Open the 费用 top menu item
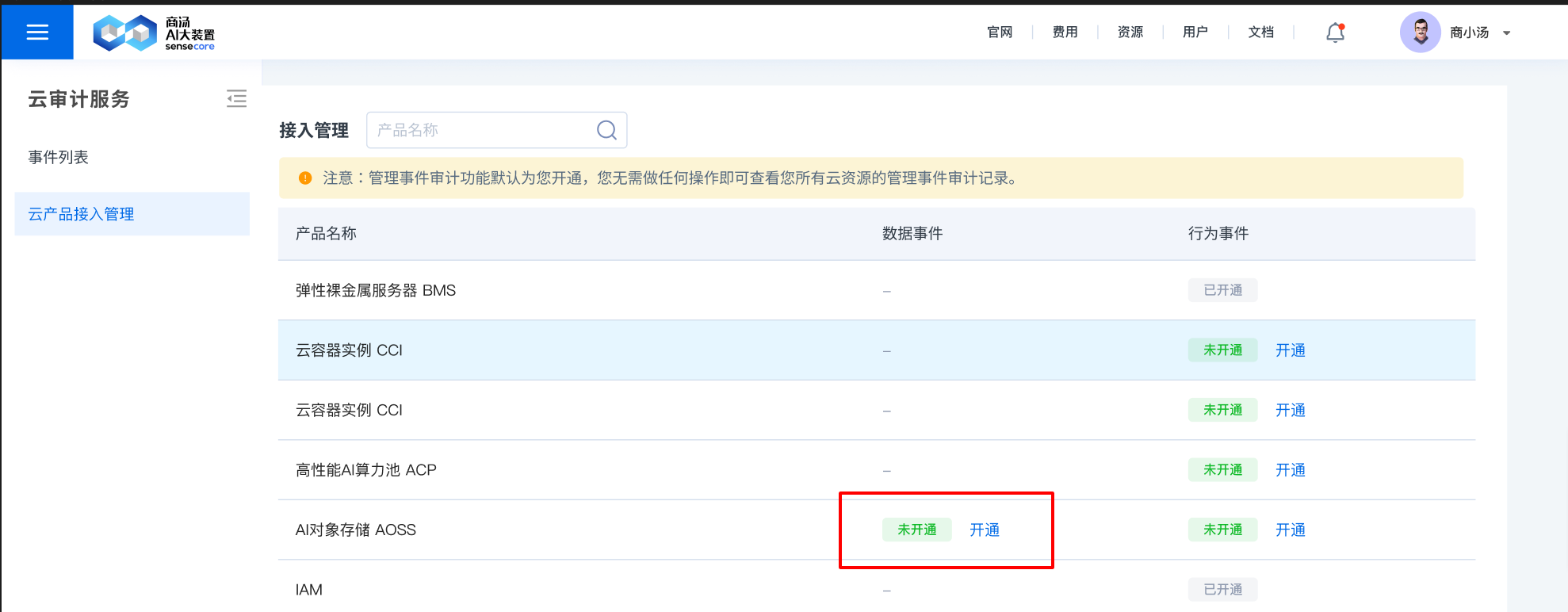 (1065, 33)
